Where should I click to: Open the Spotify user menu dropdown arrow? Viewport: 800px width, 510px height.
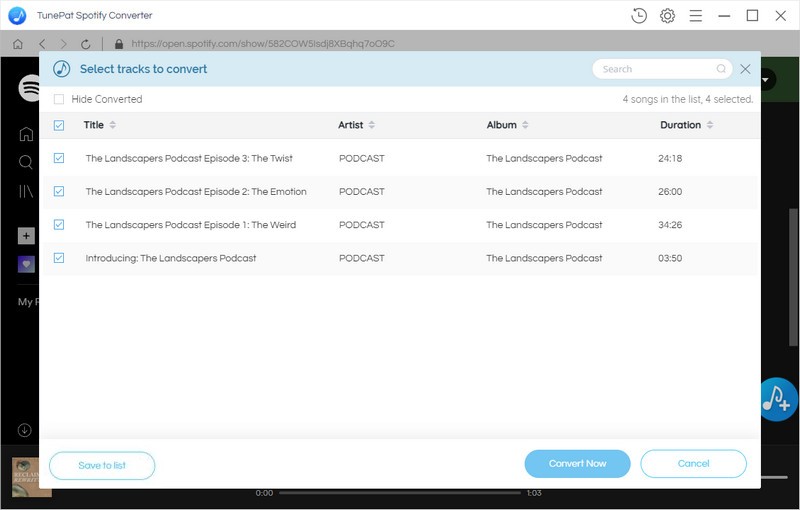pyautogui.click(x=766, y=80)
